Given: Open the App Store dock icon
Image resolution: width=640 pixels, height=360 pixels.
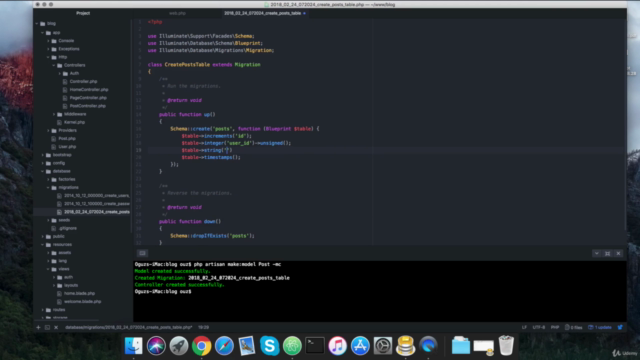Looking at the screenshot, I should 360,346.
